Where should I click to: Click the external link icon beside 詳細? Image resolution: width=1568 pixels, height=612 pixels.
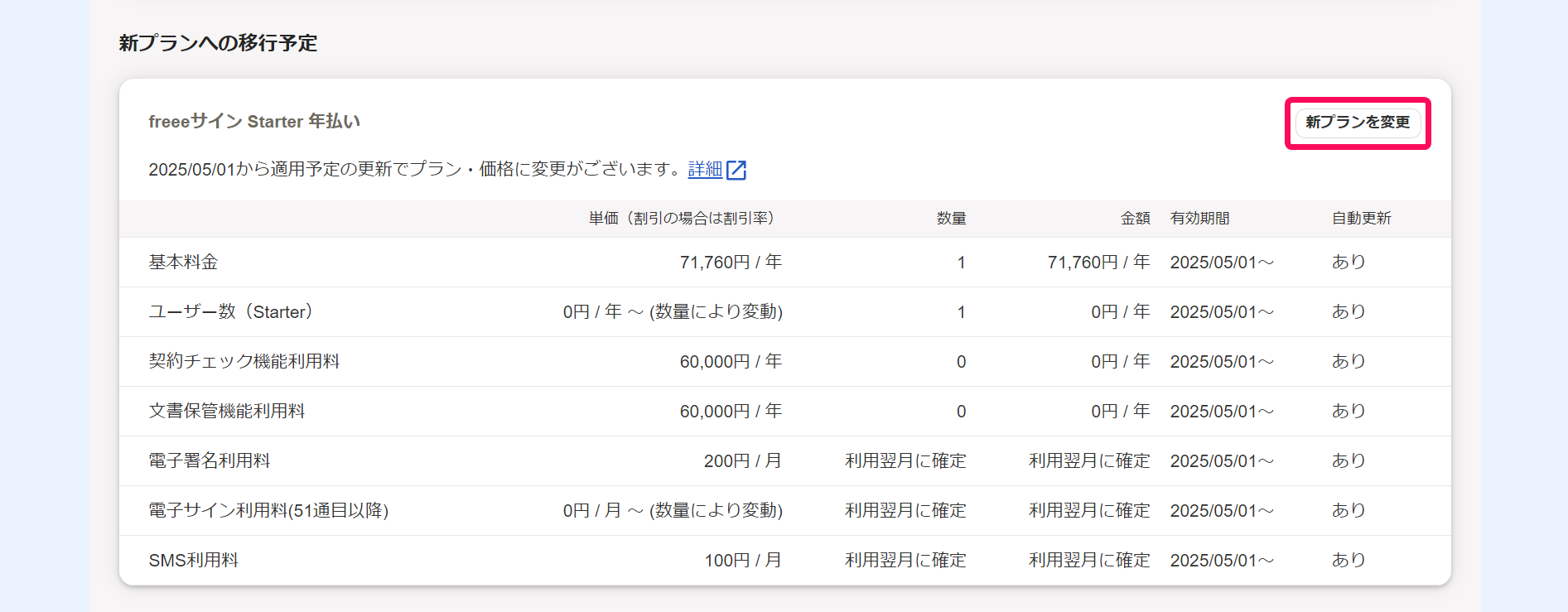point(736,171)
